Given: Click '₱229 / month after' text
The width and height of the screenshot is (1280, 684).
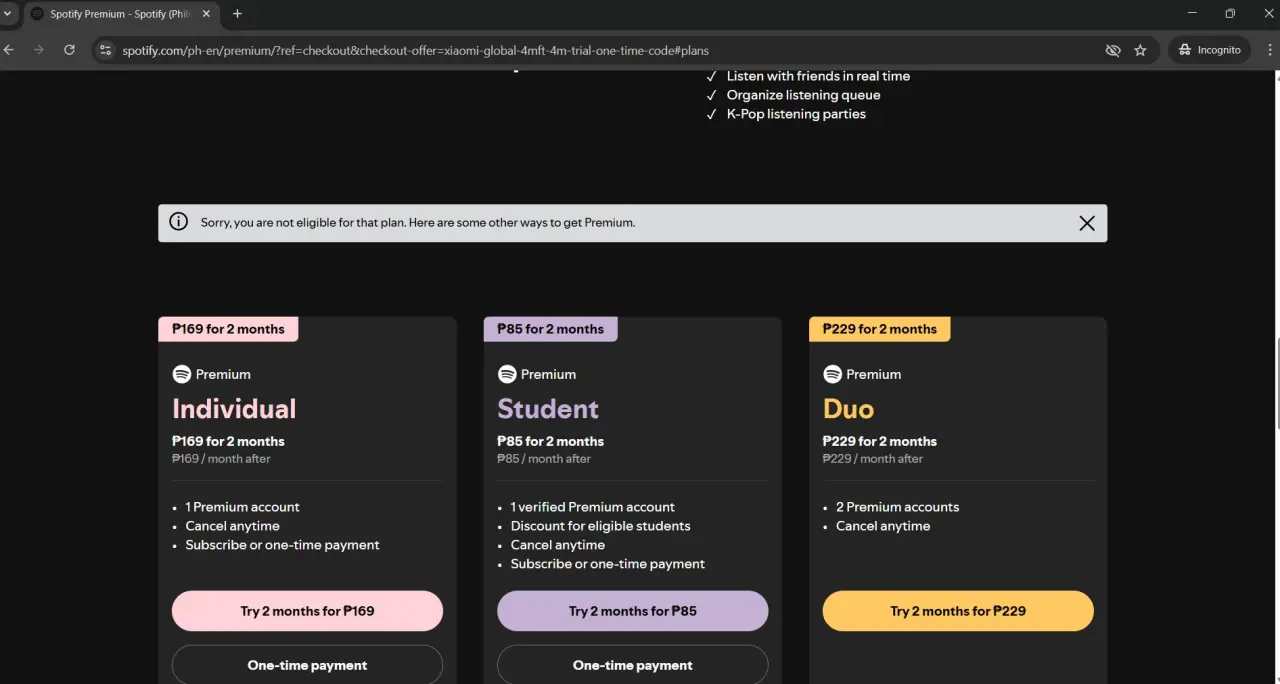Looking at the screenshot, I should [x=872, y=459].
